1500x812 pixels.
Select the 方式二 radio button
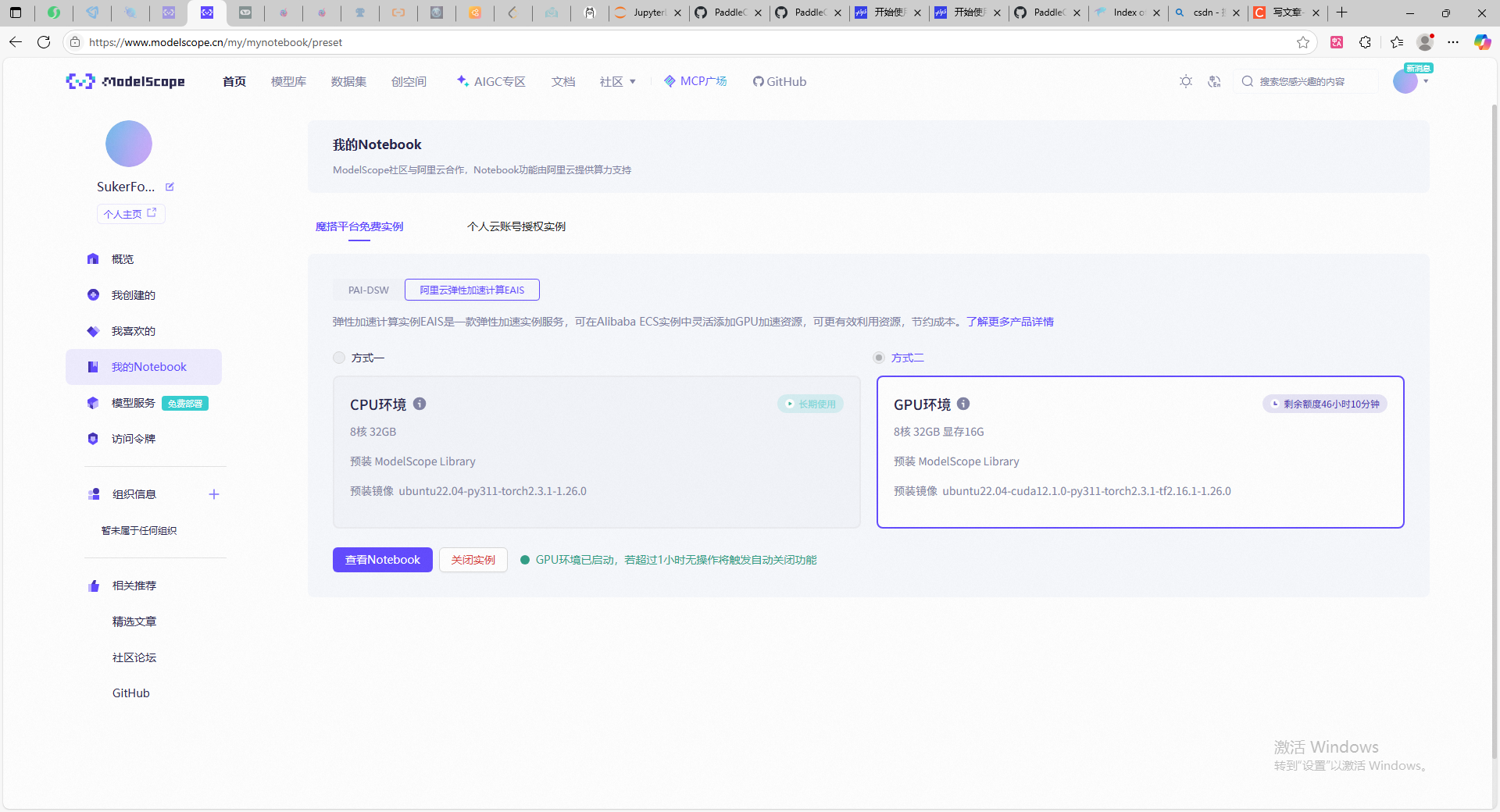click(x=878, y=358)
